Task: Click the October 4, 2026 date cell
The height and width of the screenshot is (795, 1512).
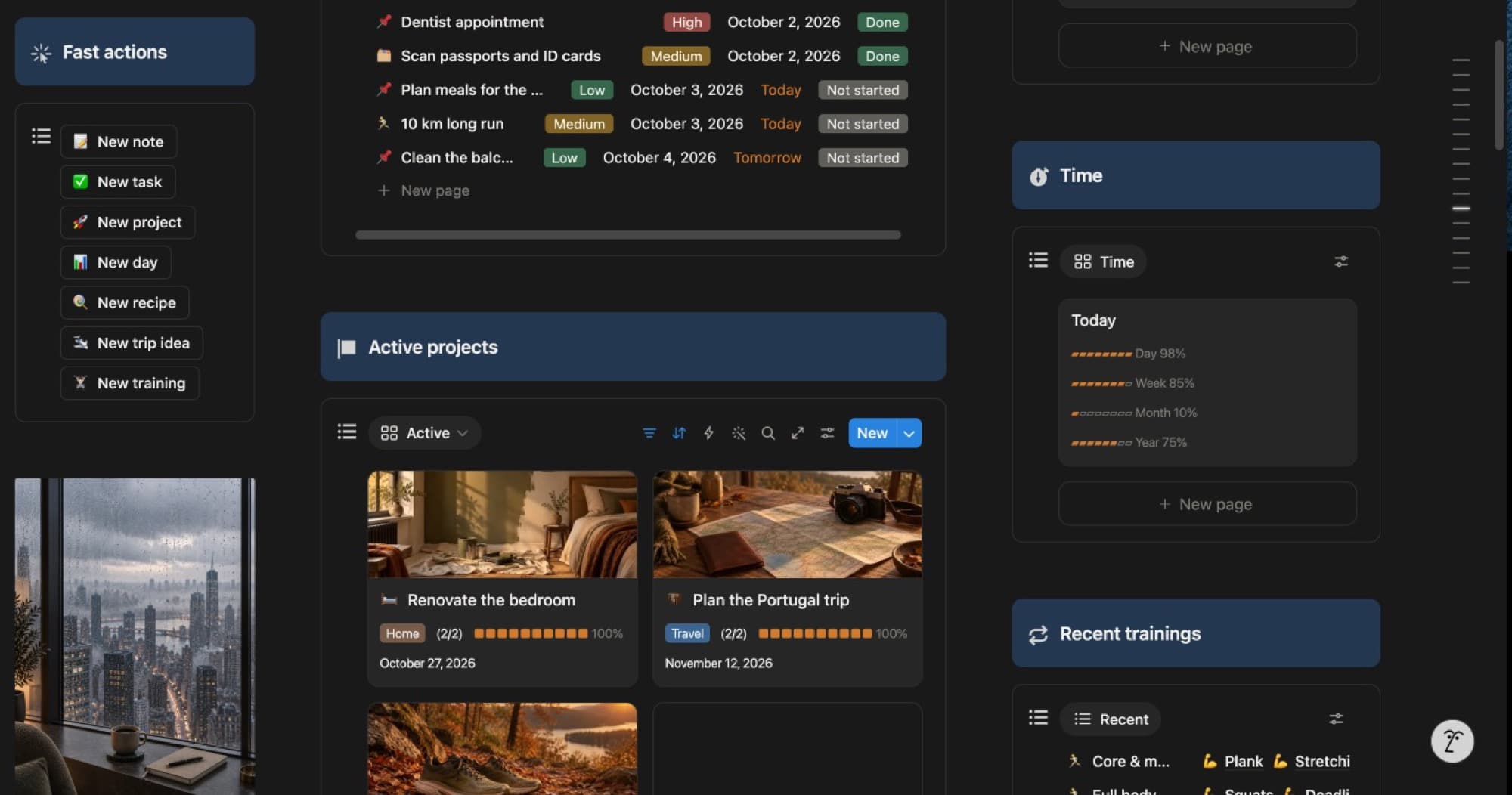Action: [659, 158]
